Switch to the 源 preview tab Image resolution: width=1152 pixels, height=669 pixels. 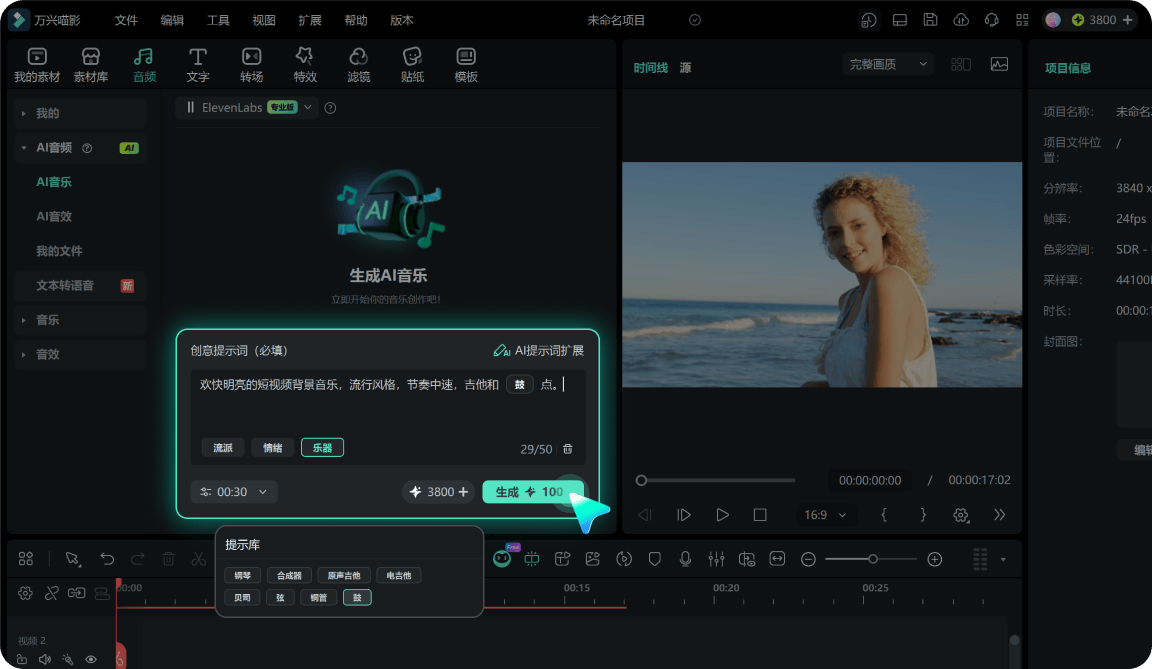click(685, 68)
